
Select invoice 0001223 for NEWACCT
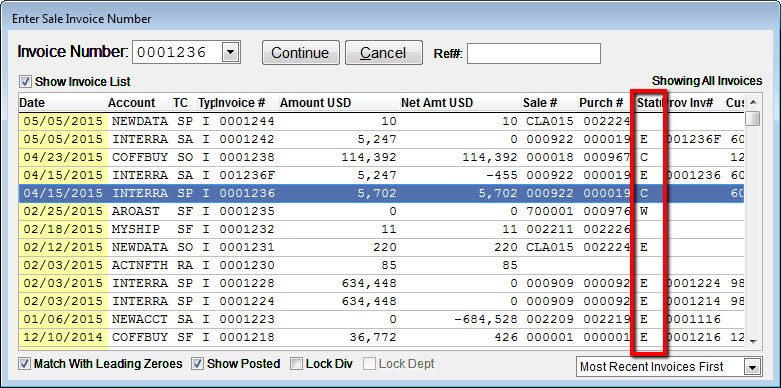coord(381,319)
